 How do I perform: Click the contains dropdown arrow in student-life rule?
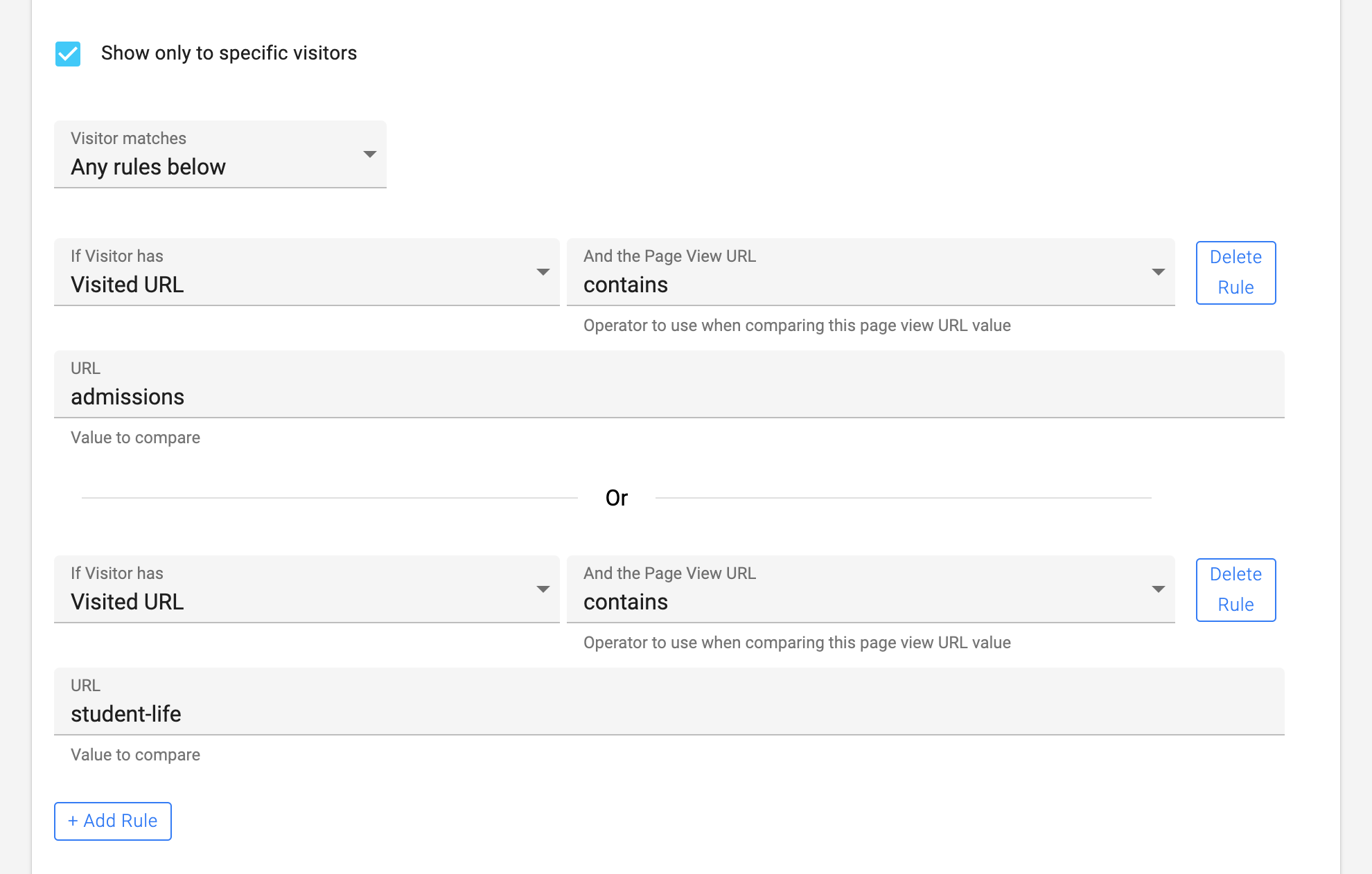point(1158,589)
